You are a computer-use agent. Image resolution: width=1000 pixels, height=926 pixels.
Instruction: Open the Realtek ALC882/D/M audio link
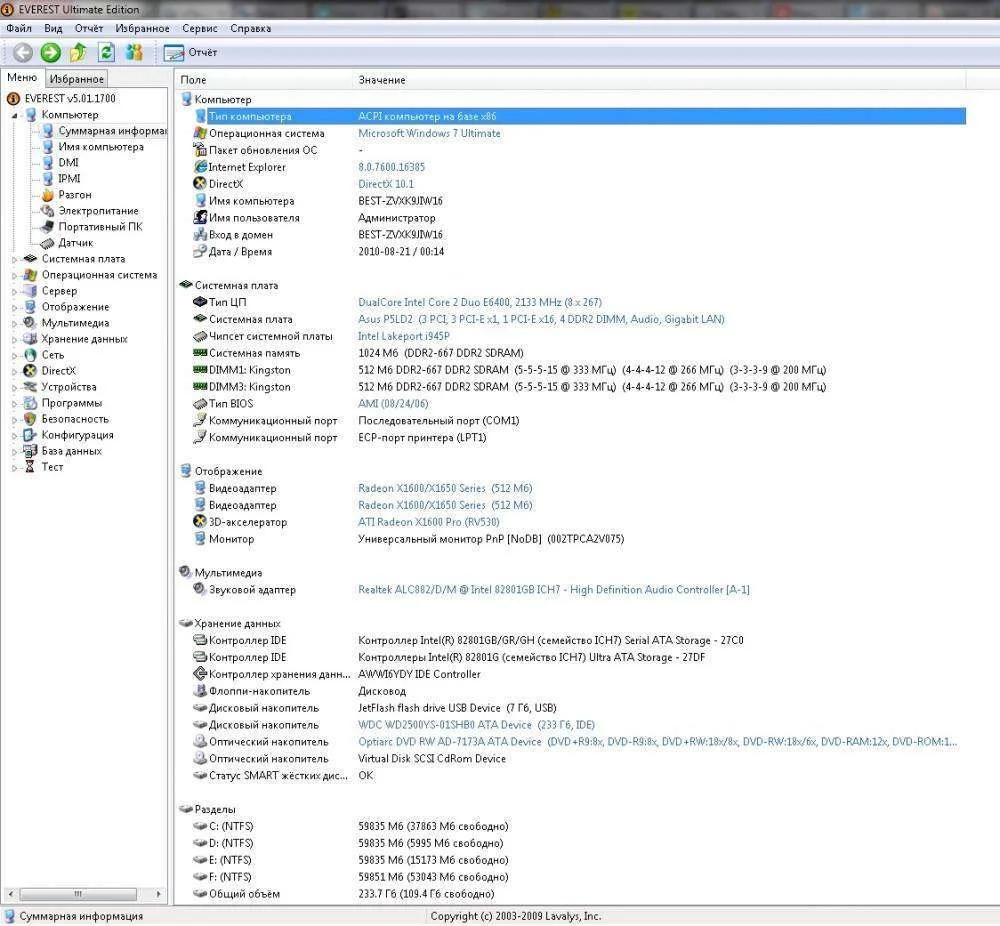[554, 590]
